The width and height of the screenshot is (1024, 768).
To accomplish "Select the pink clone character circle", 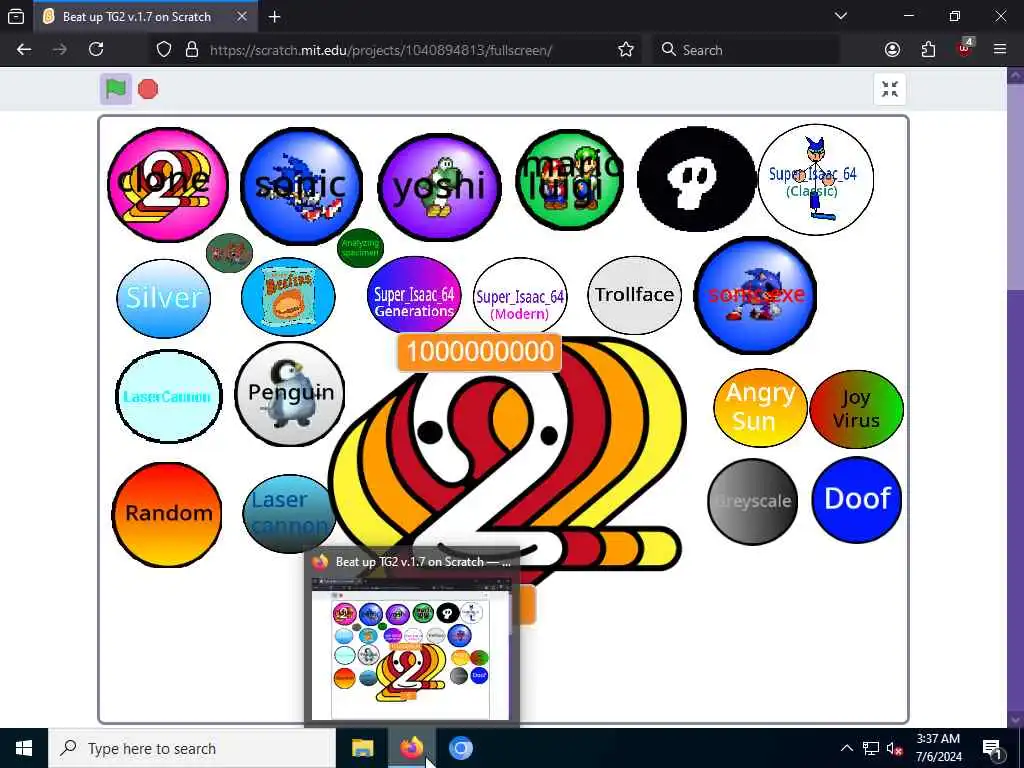I will click(x=168, y=185).
